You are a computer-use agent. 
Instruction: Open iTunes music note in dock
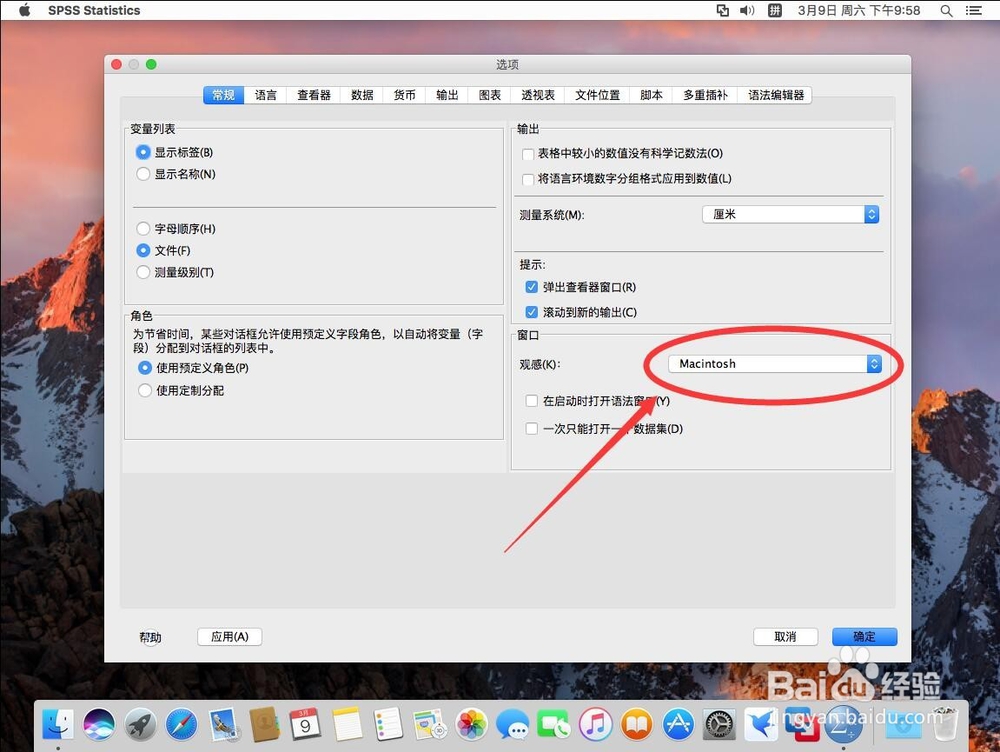click(x=595, y=725)
